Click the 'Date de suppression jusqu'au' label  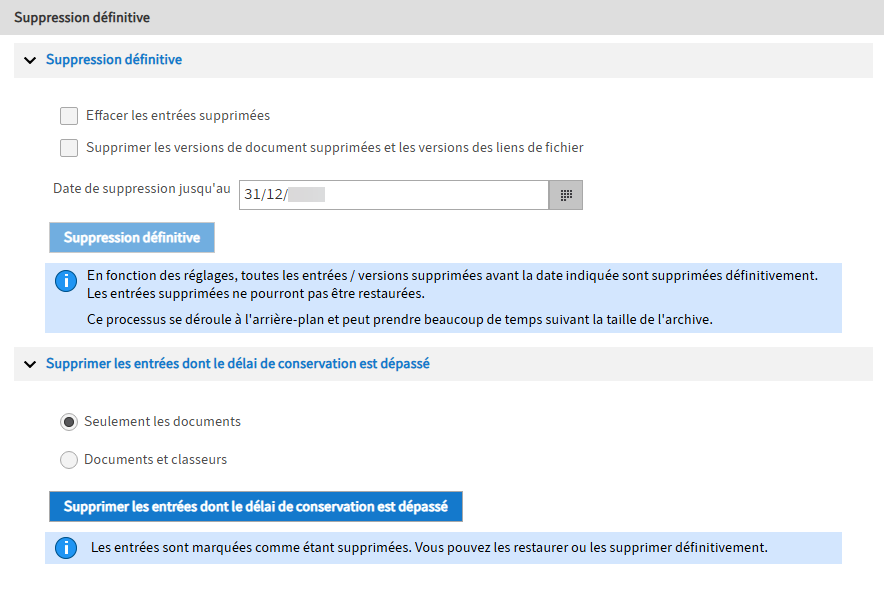[140, 188]
